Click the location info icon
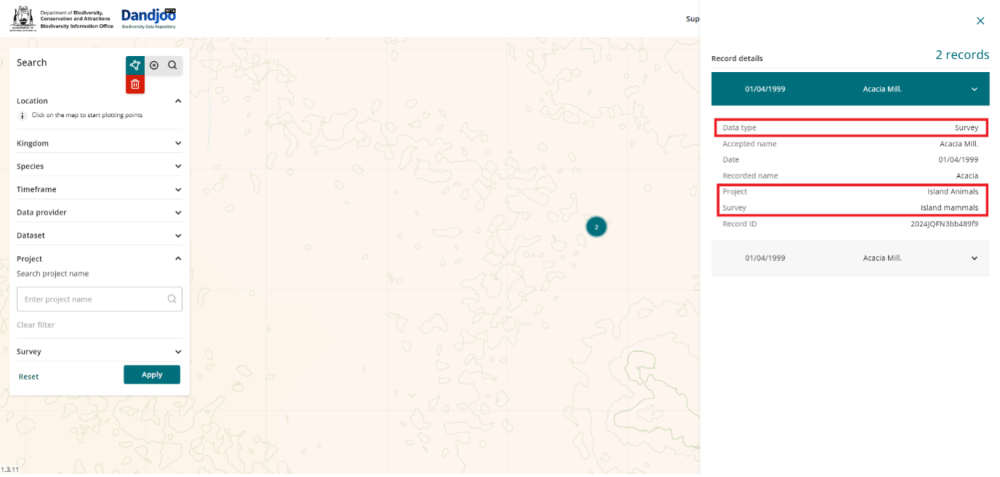Image resolution: width=1000 pixels, height=477 pixels. click(22, 115)
